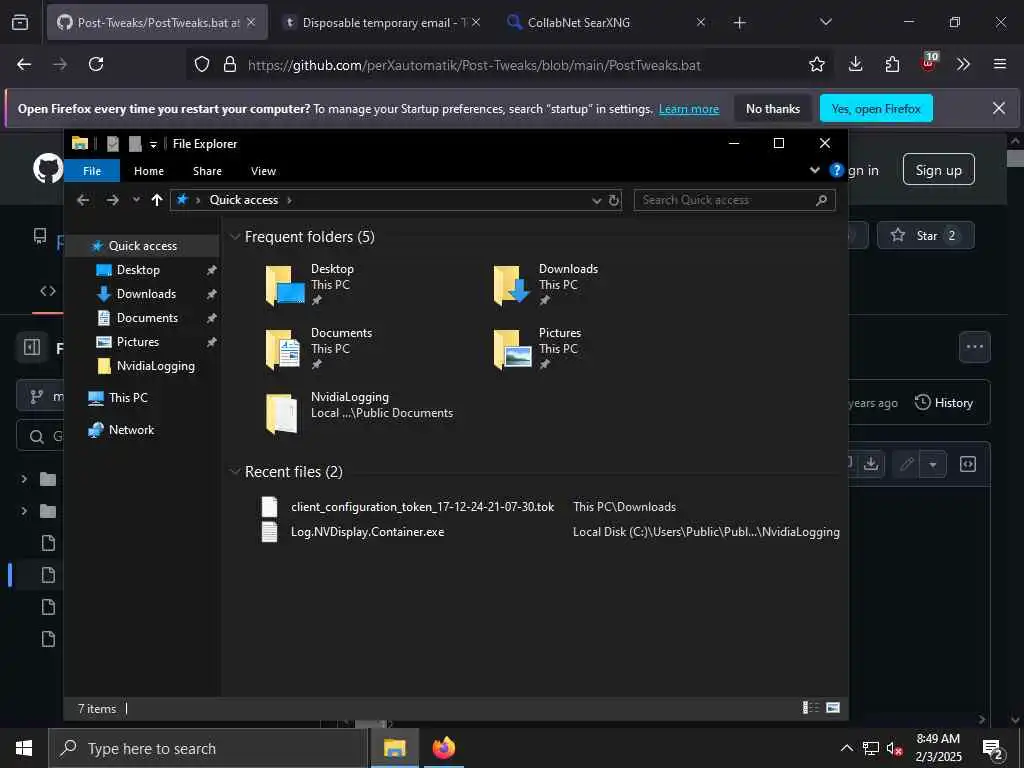Open the View ribbon tab
Viewport: 1024px width, 768px height.
pos(263,170)
